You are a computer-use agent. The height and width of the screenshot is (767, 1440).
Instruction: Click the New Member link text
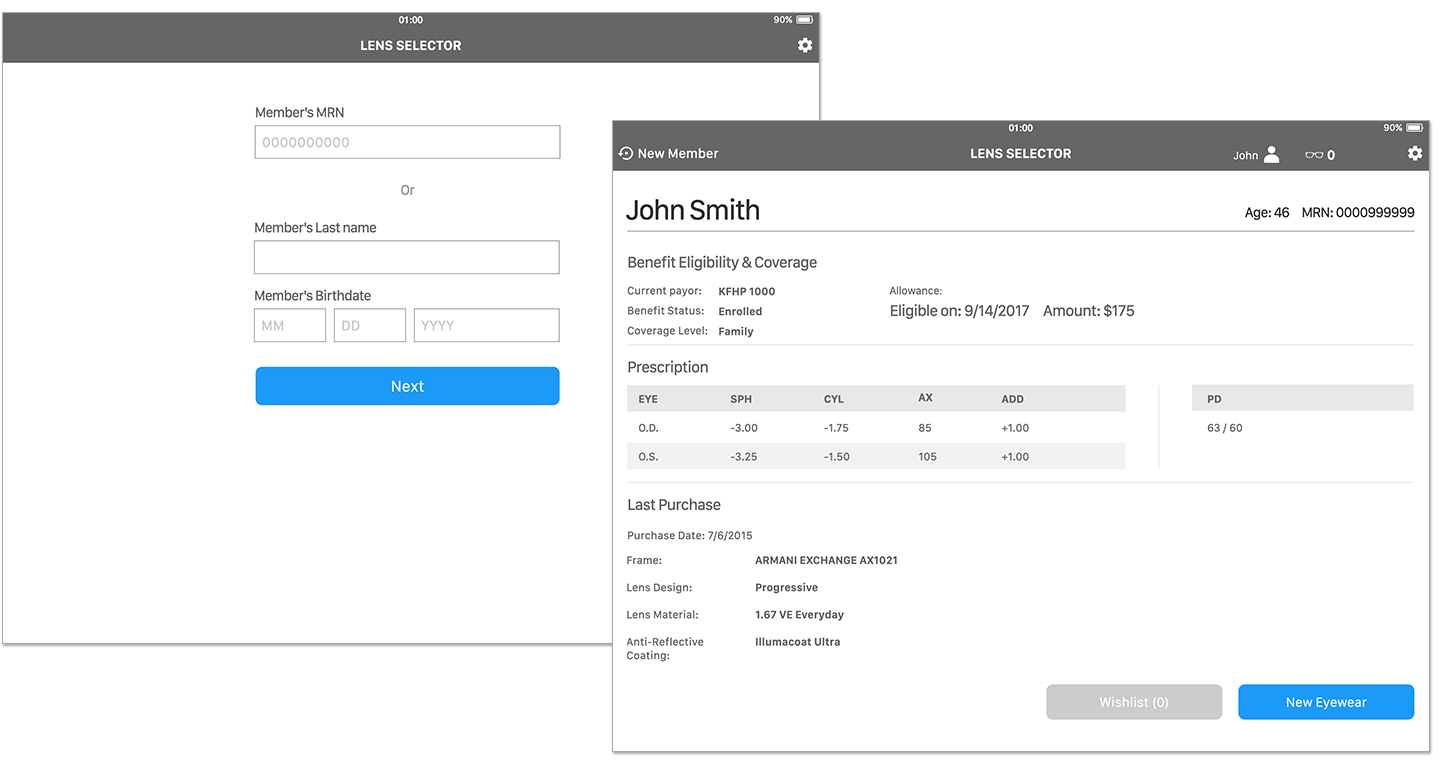(678, 153)
